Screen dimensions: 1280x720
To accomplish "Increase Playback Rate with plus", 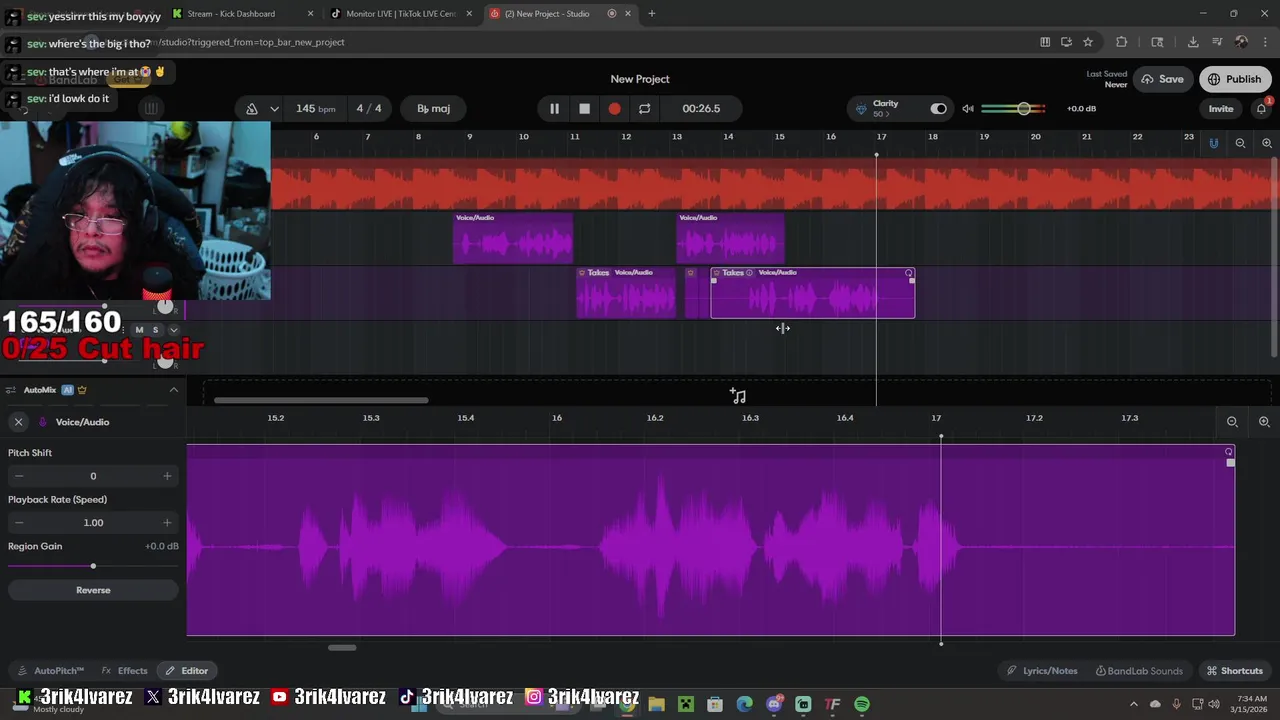I will [167, 522].
